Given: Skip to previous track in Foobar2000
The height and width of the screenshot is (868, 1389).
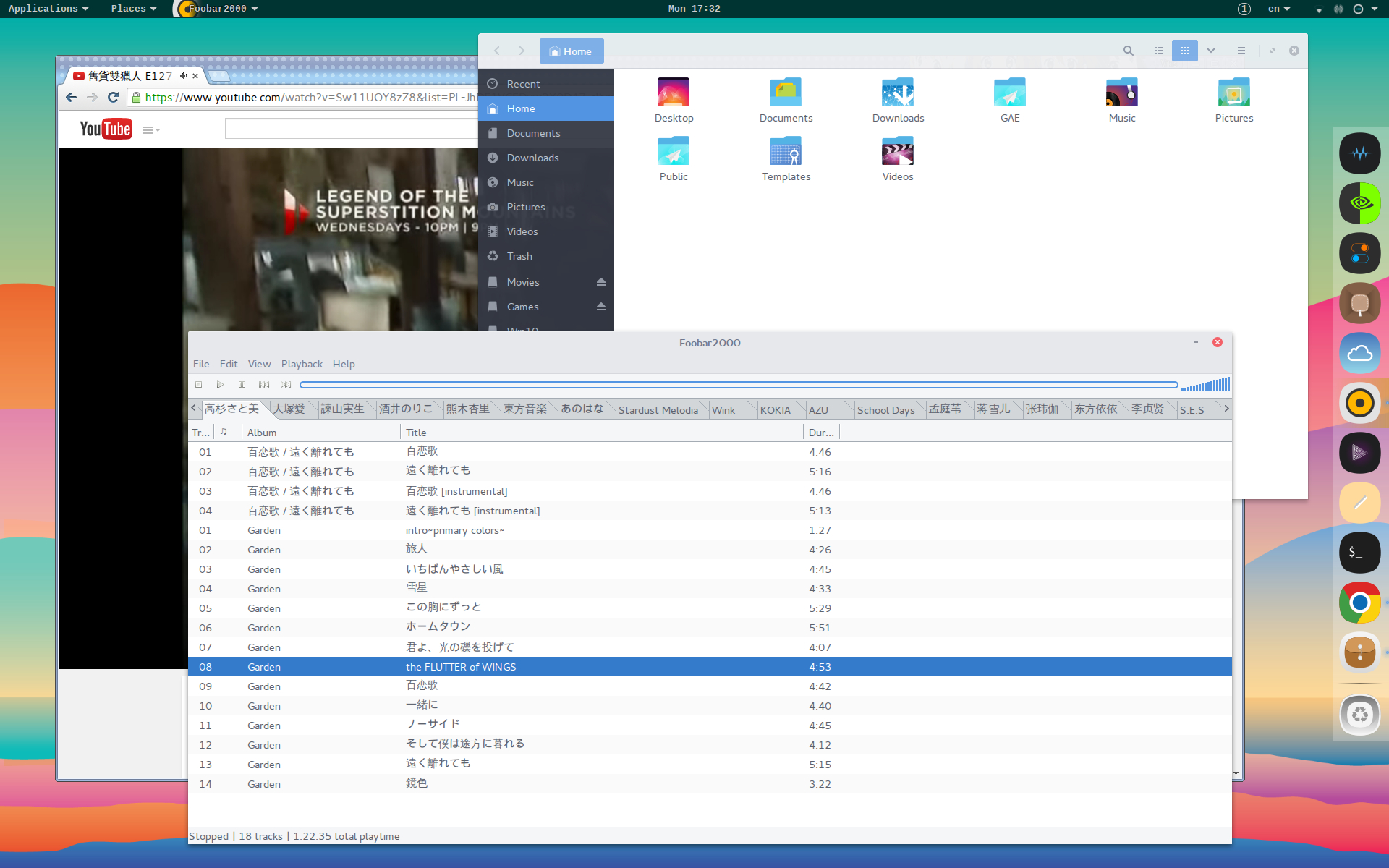Looking at the screenshot, I should [x=264, y=385].
